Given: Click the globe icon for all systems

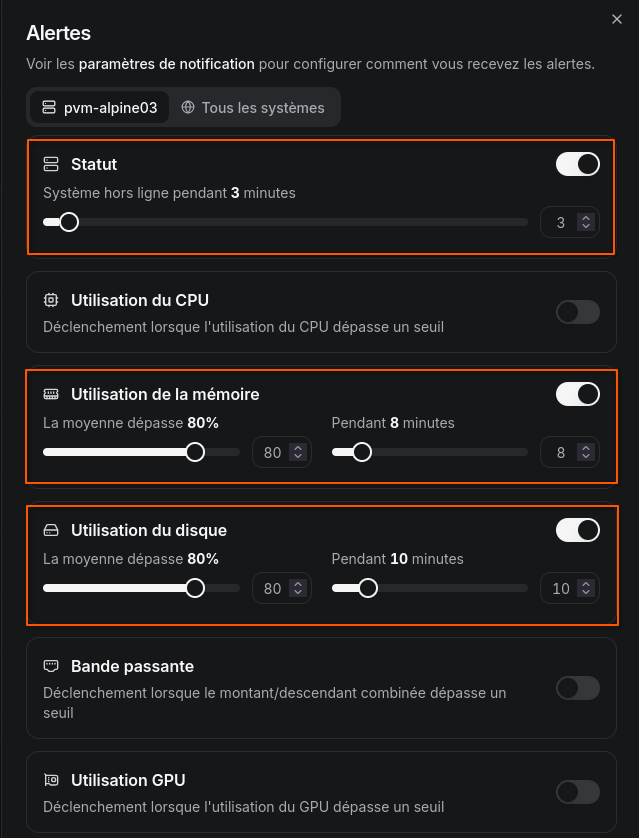Looking at the screenshot, I should pyautogui.click(x=188, y=107).
